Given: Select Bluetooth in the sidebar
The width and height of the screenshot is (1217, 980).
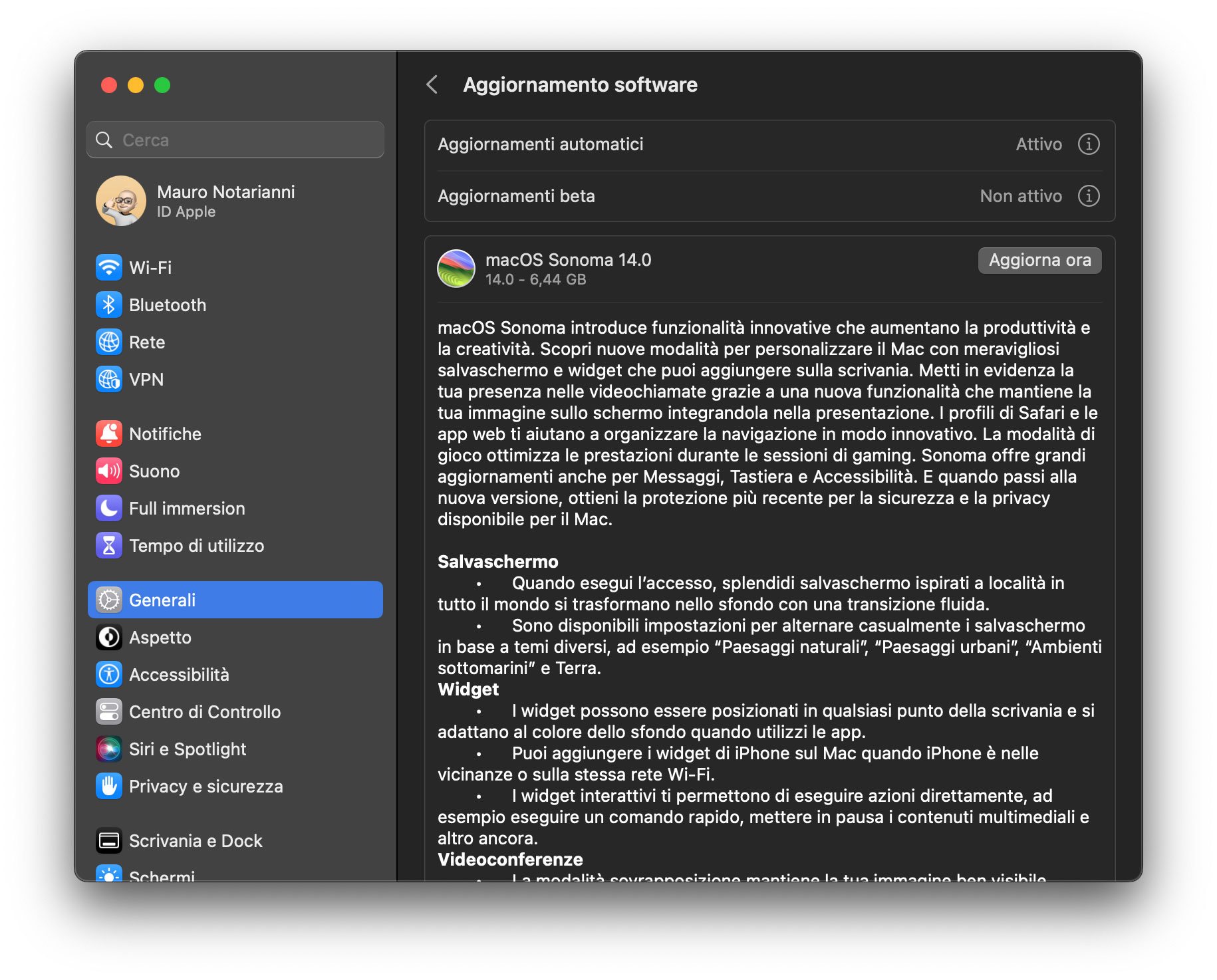Looking at the screenshot, I should click(x=235, y=305).
